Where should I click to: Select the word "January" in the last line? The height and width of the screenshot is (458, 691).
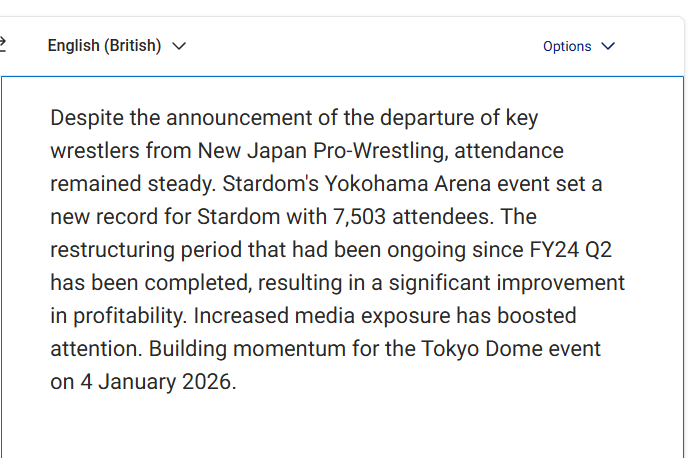[x=137, y=382]
